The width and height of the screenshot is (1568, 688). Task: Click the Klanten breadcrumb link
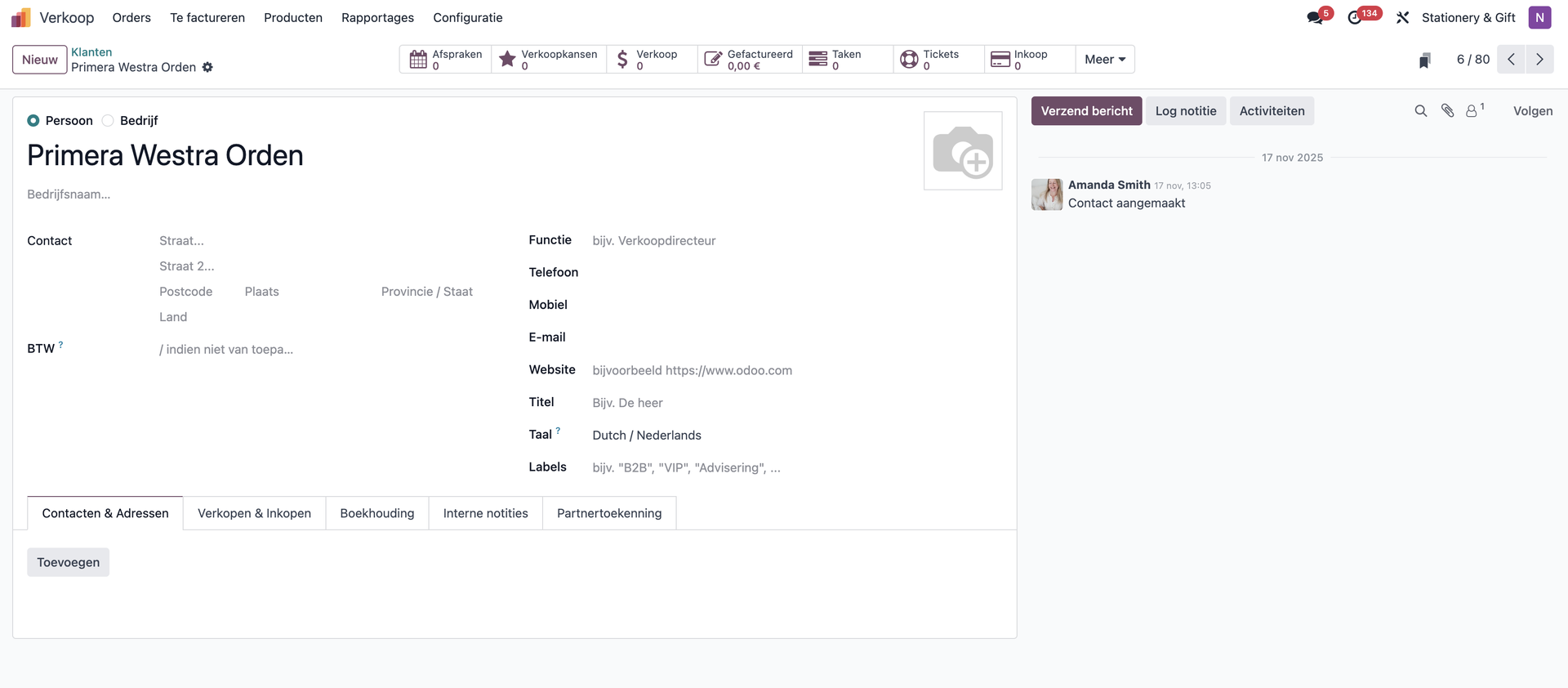tap(91, 52)
